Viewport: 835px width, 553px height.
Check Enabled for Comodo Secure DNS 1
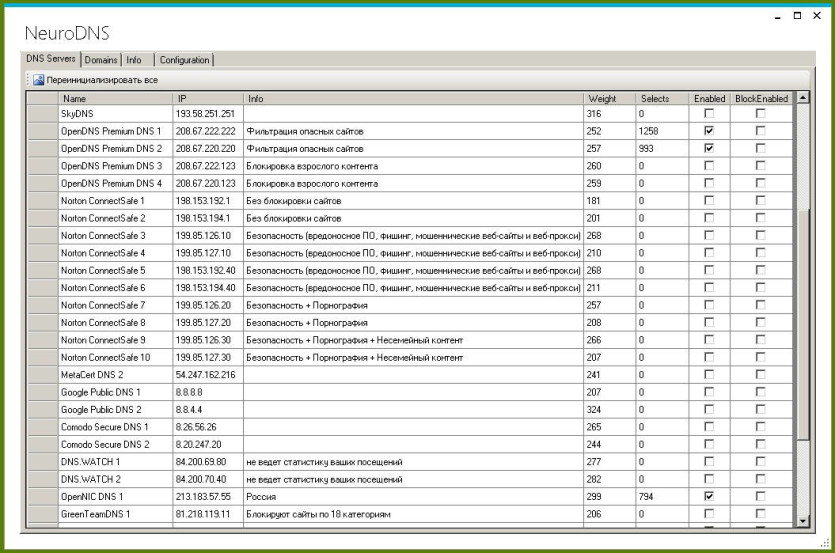[x=709, y=426]
